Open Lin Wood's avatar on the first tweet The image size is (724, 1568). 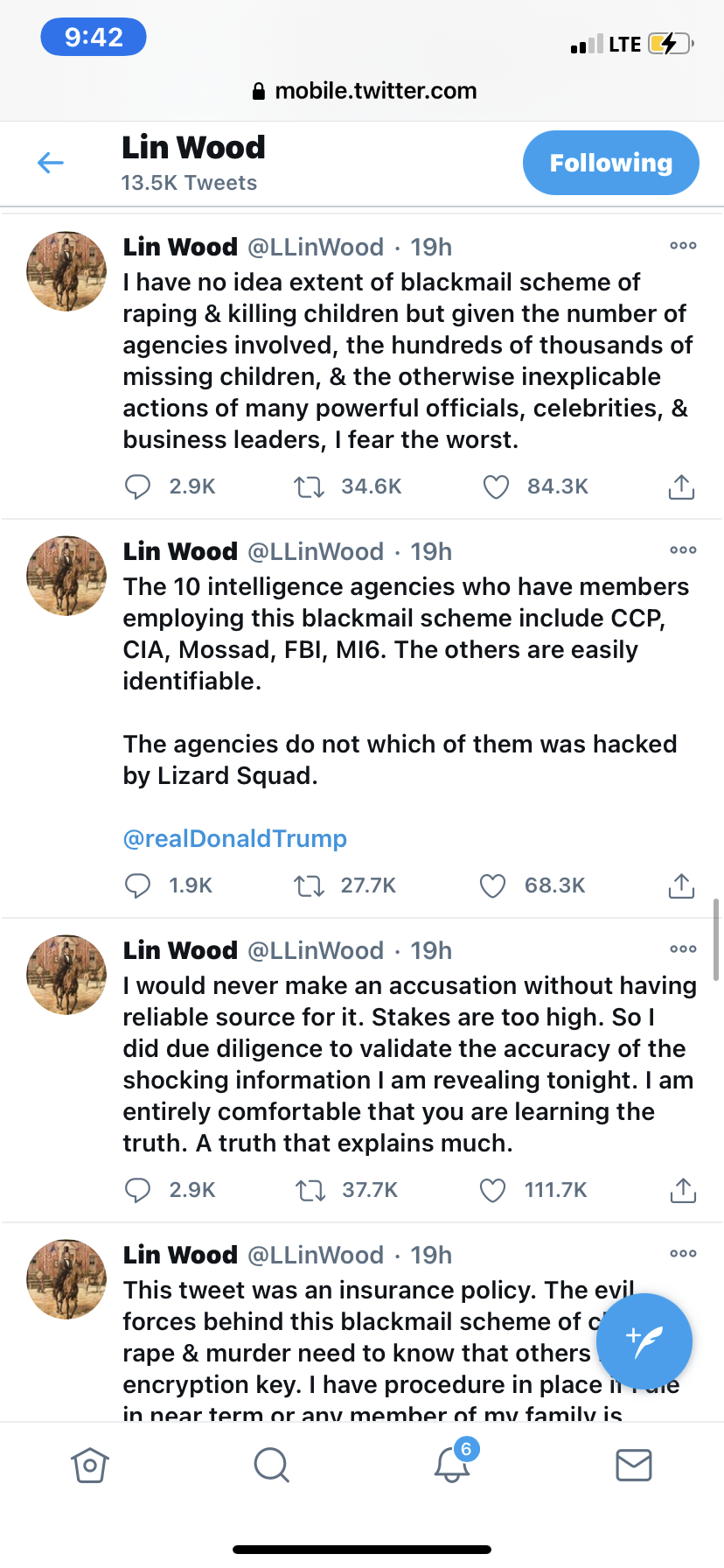pyautogui.click(x=66, y=271)
